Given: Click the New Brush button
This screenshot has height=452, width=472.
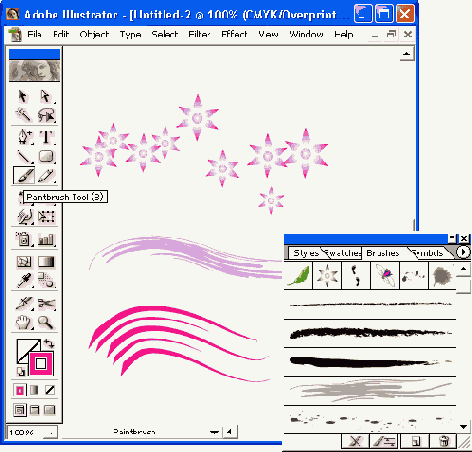Looking at the screenshot, I should pos(415,441).
